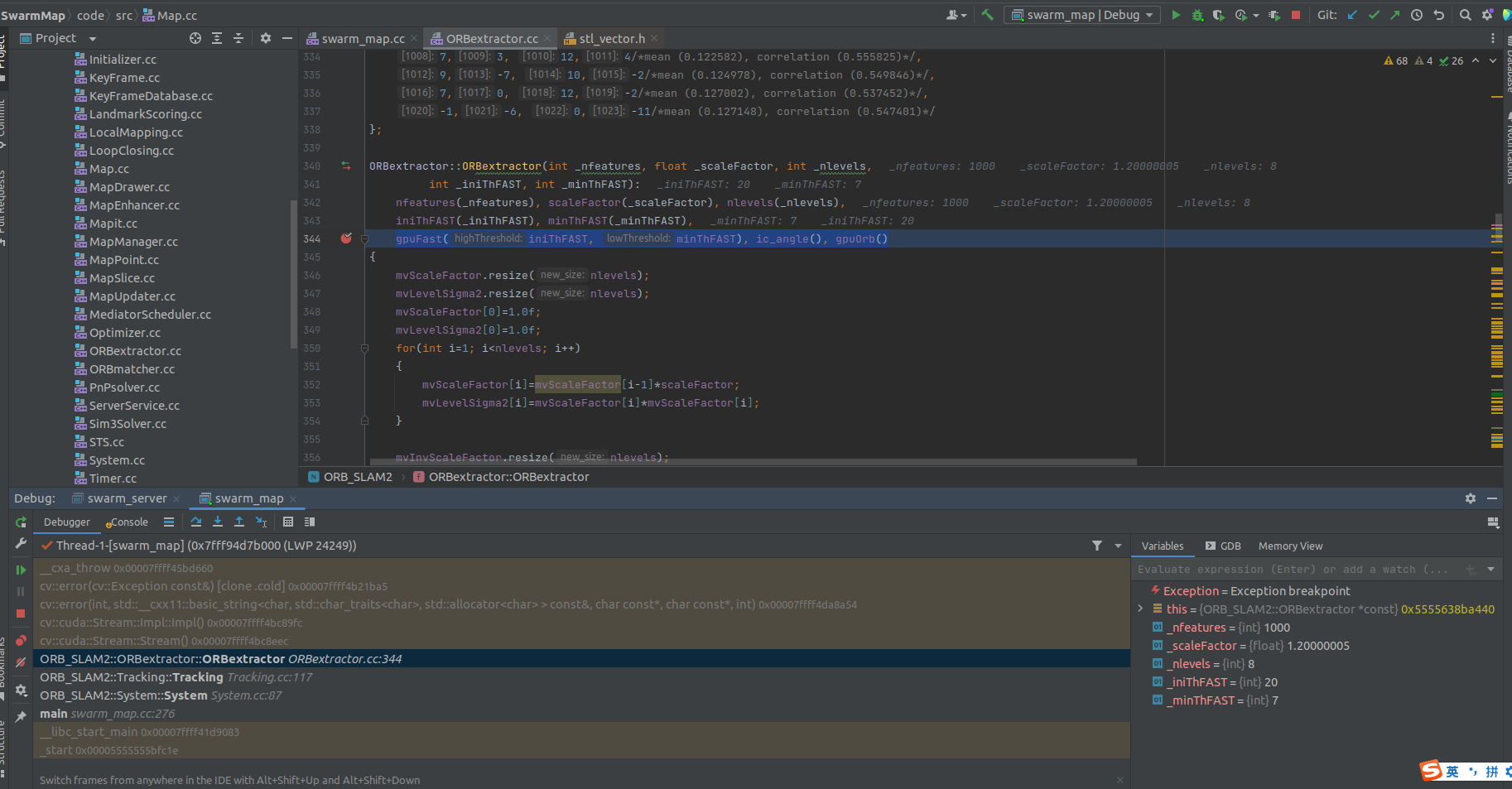Step Into the gpuFast function call
Viewport: 1512px width, 789px height.
[x=218, y=522]
